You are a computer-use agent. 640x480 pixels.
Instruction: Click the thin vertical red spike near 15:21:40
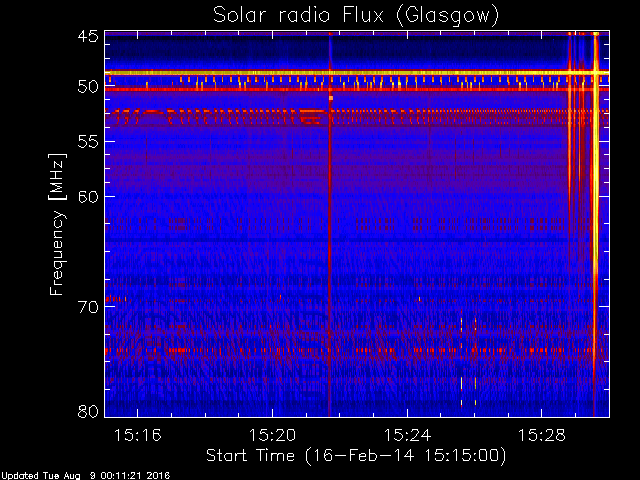click(329, 224)
